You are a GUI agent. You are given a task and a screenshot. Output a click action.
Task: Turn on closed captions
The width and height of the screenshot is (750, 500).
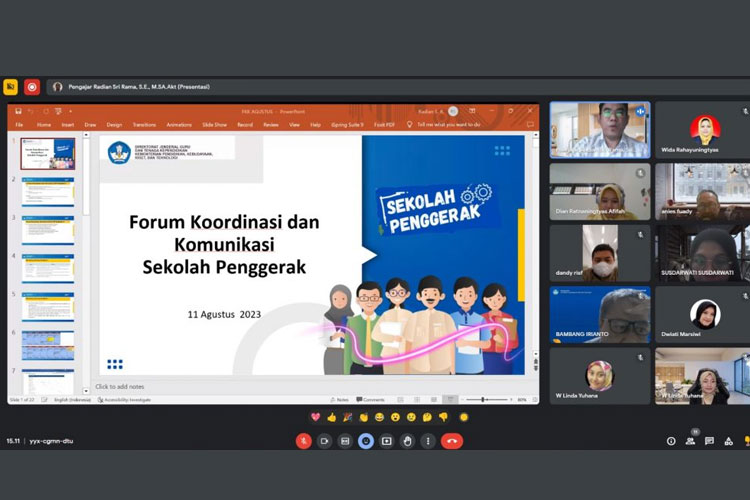345,441
